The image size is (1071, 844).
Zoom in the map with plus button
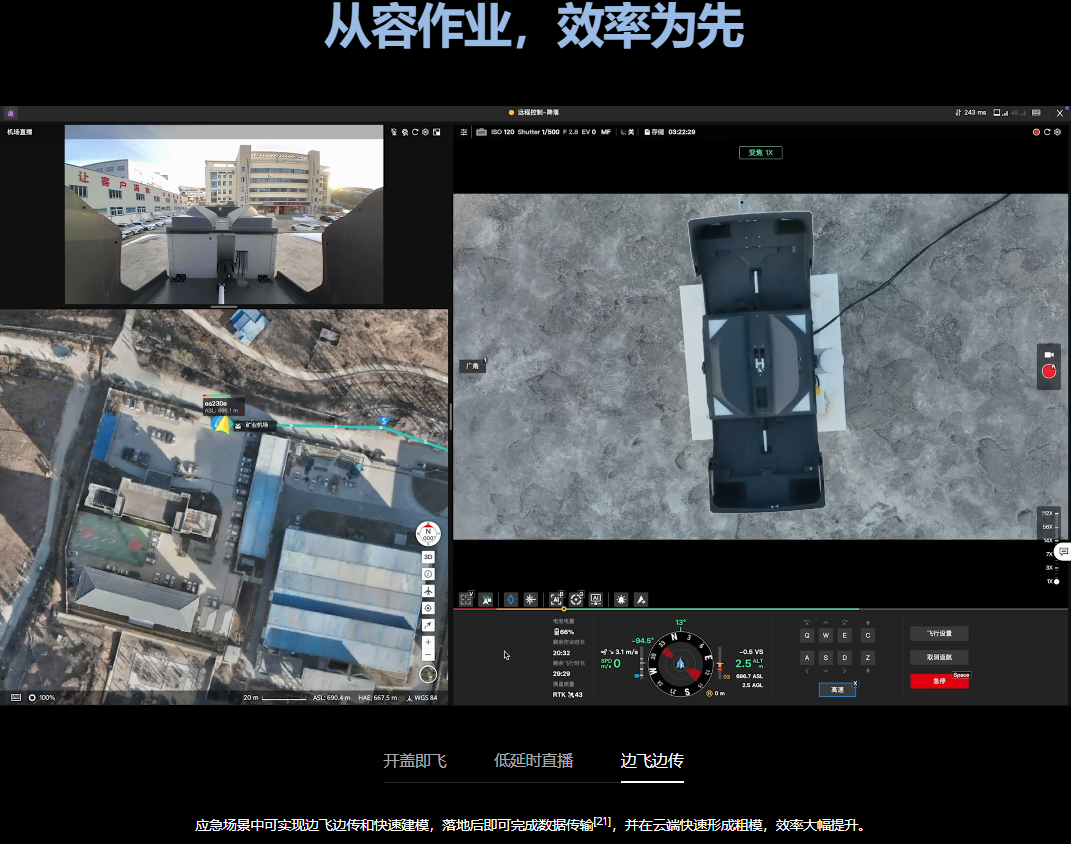(428, 641)
